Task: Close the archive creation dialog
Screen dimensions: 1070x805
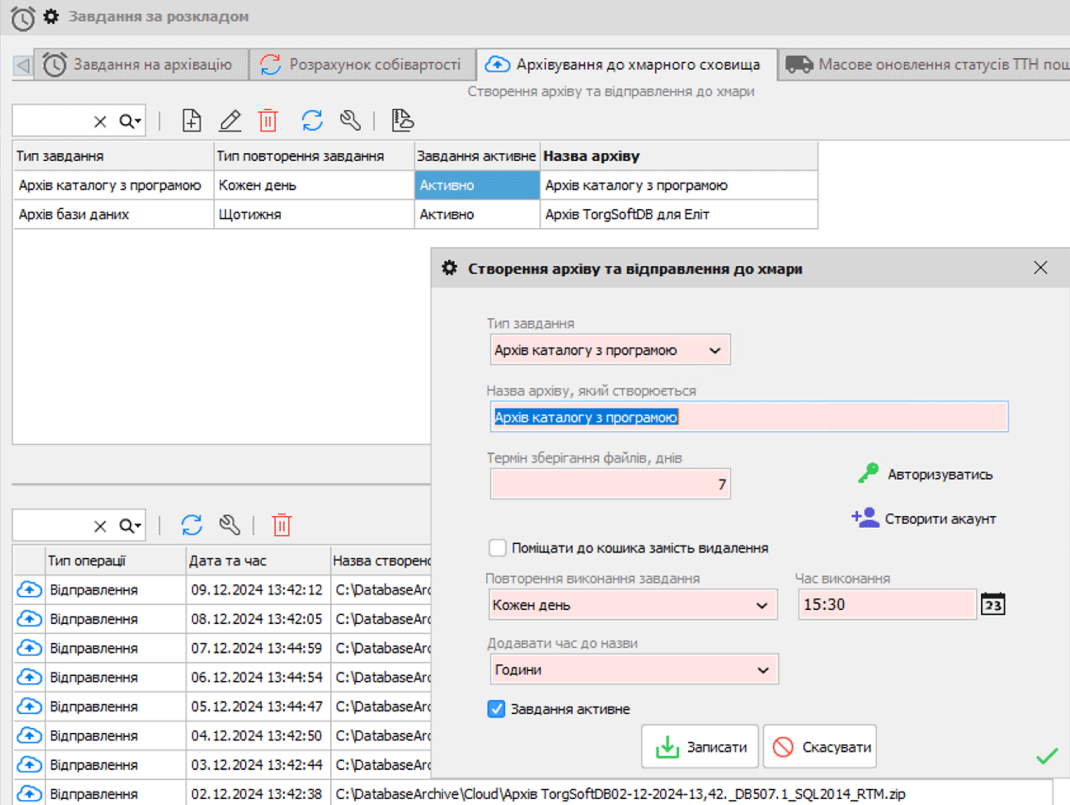Action: tap(1040, 268)
